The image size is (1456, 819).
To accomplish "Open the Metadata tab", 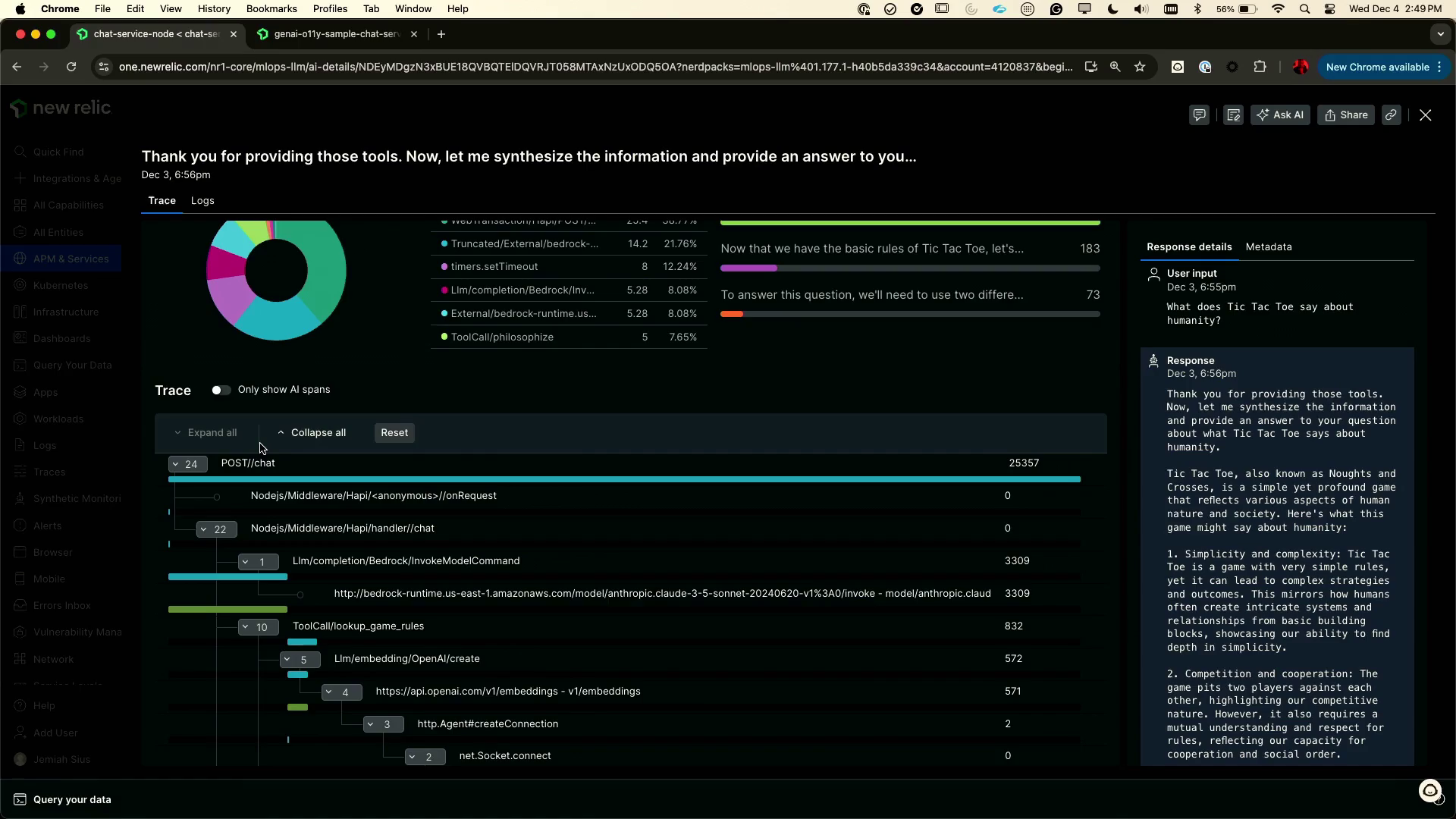I will tap(1268, 247).
